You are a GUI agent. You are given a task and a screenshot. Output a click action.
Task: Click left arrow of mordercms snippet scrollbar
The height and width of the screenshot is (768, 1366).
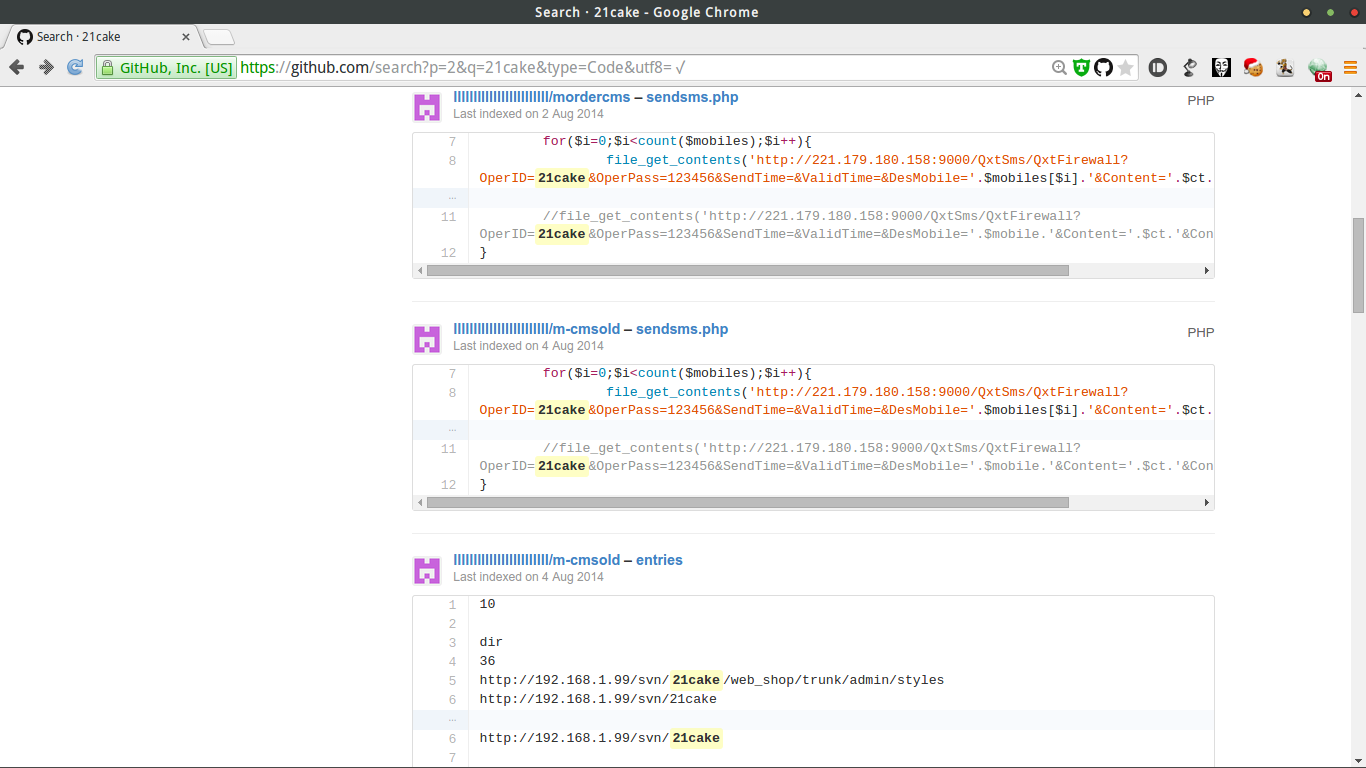pyautogui.click(x=420, y=270)
